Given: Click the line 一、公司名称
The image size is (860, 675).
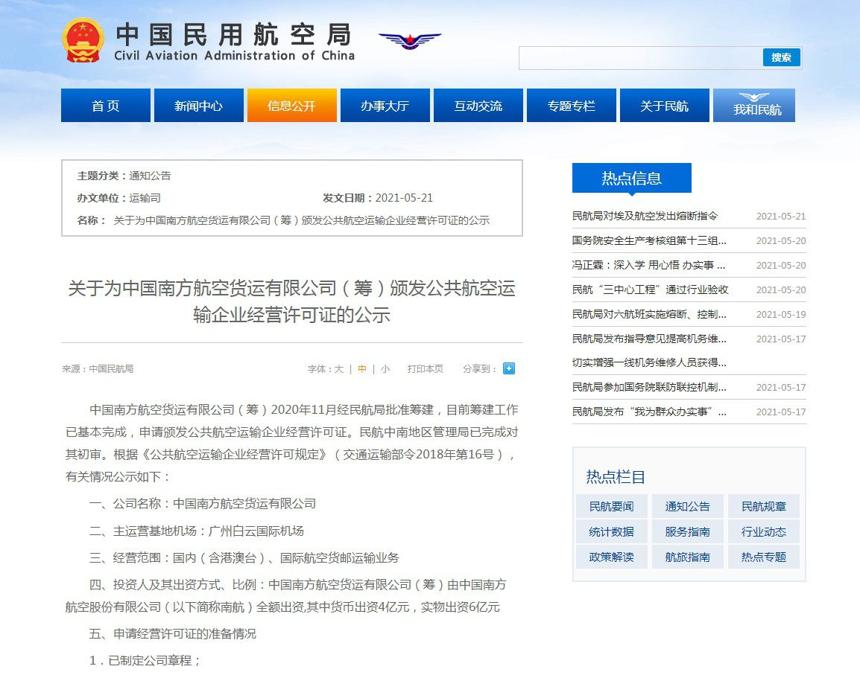Looking at the screenshot, I should point(202,503).
